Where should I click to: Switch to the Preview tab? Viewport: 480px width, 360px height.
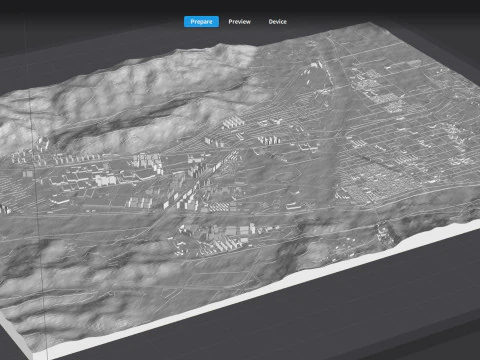point(239,22)
